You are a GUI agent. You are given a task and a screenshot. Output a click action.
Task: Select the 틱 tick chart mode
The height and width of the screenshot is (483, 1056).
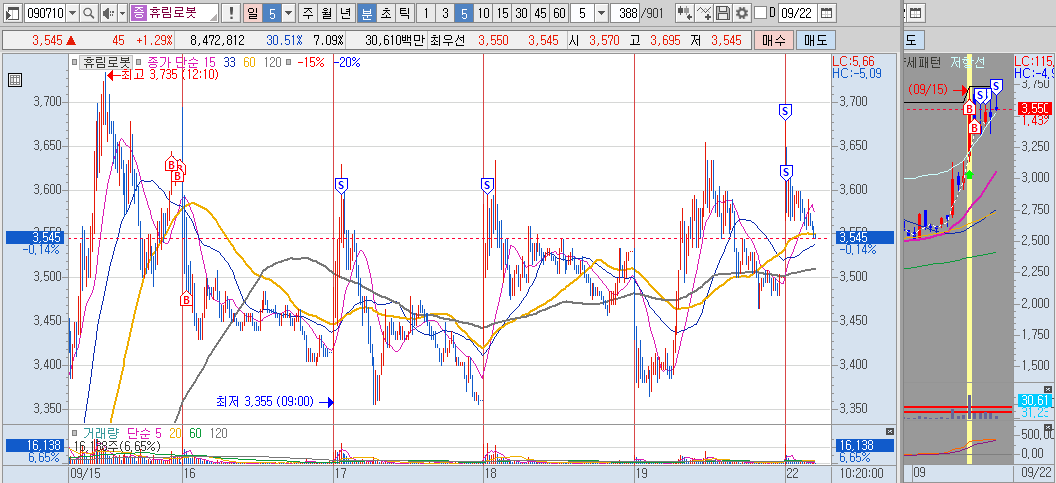(404, 13)
